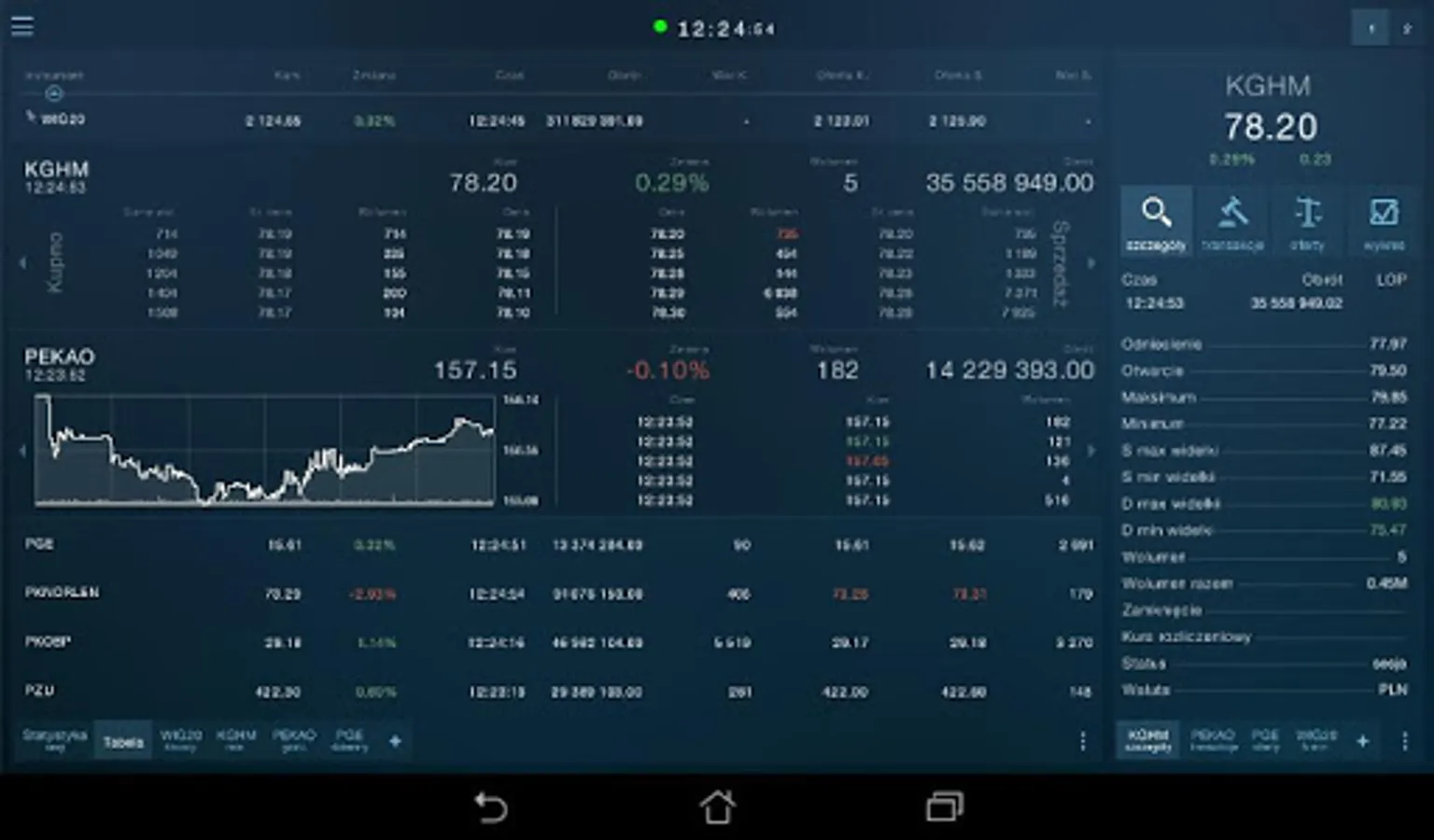Add a new tab in the right panel bar

(x=1362, y=741)
